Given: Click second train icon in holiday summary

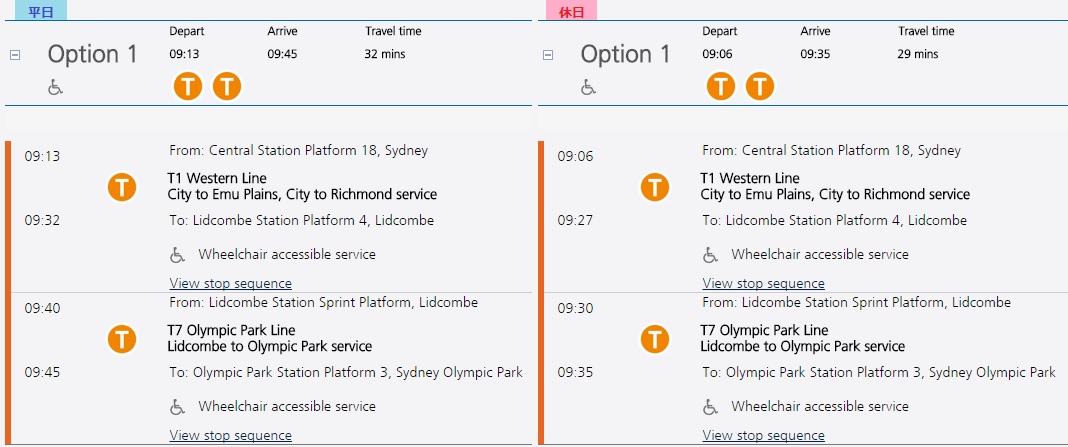Looking at the screenshot, I should coord(760,86).
